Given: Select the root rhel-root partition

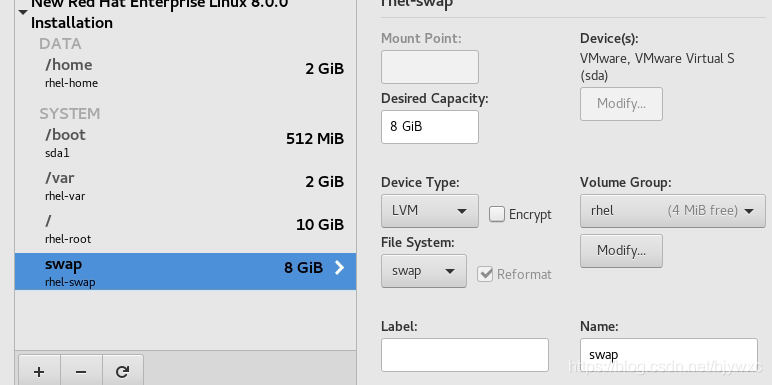Looking at the screenshot, I should (185, 228).
